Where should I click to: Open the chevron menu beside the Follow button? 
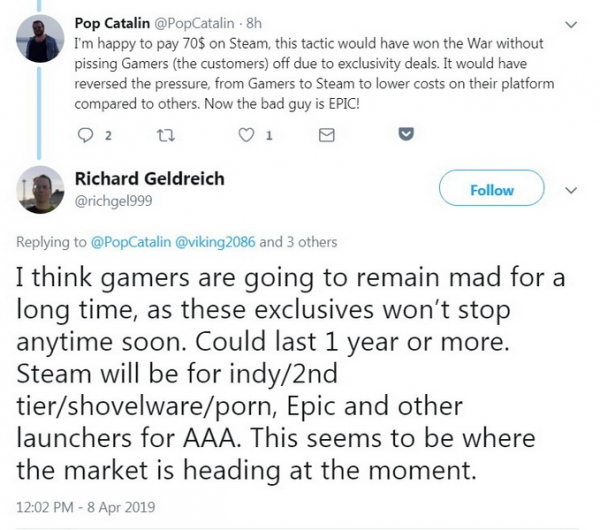pos(572,189)
